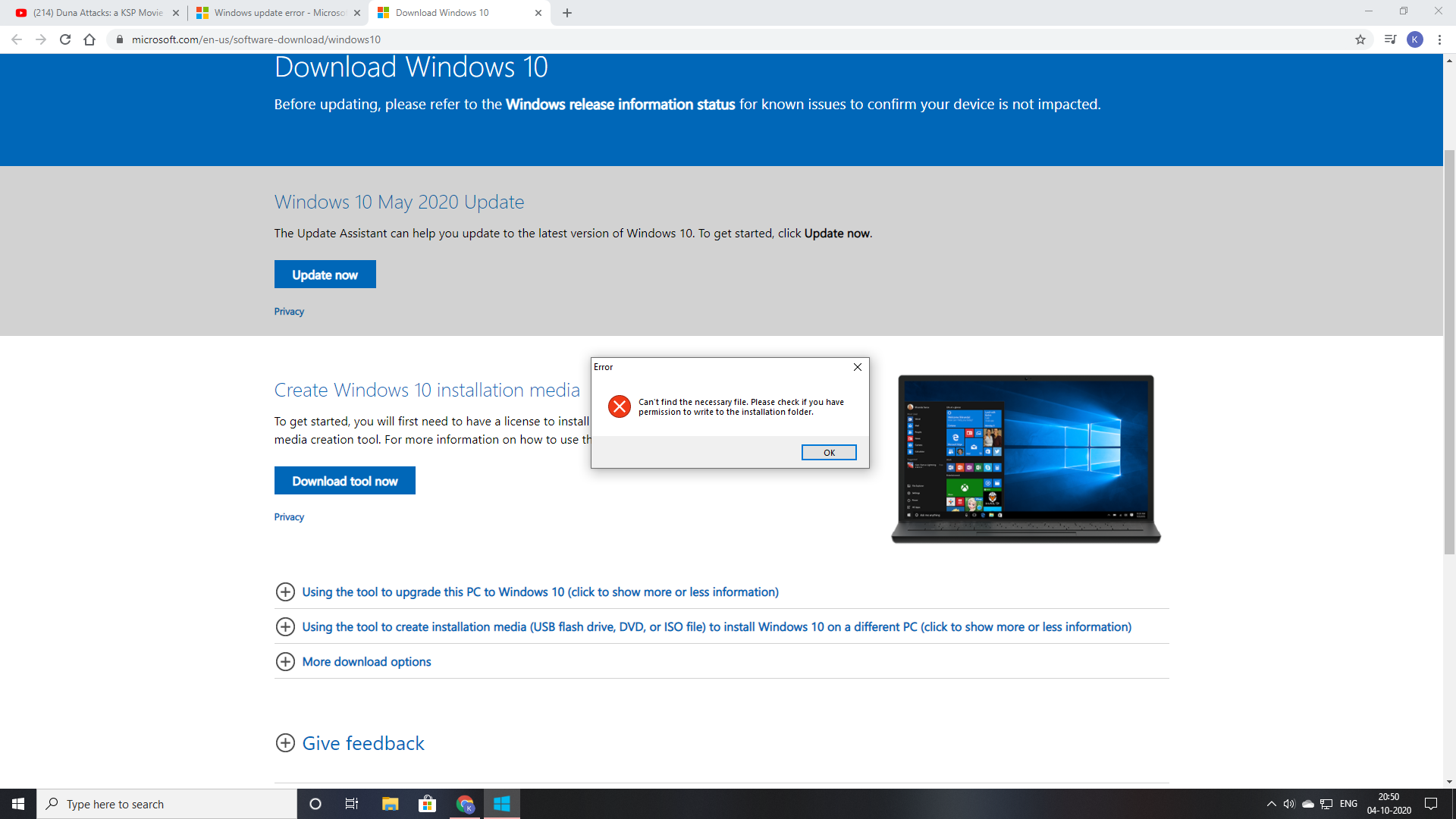
Task: Click the Download tool now button
Action: (345, 481)
